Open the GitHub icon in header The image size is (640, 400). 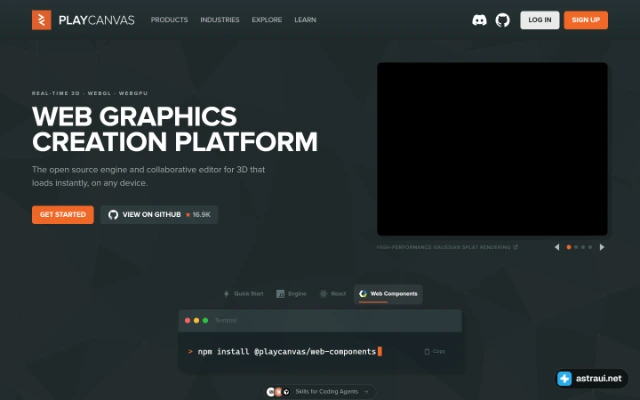[502, 20]
